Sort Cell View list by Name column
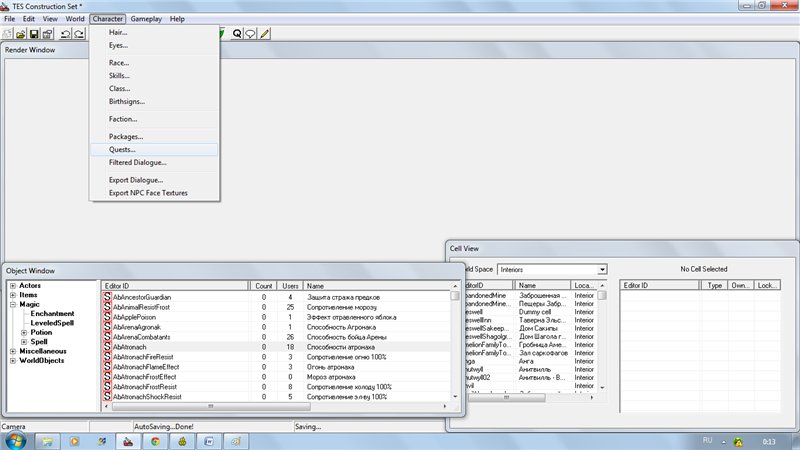The width and height of the screenshot is (800, 450). [x=542, y=286]
